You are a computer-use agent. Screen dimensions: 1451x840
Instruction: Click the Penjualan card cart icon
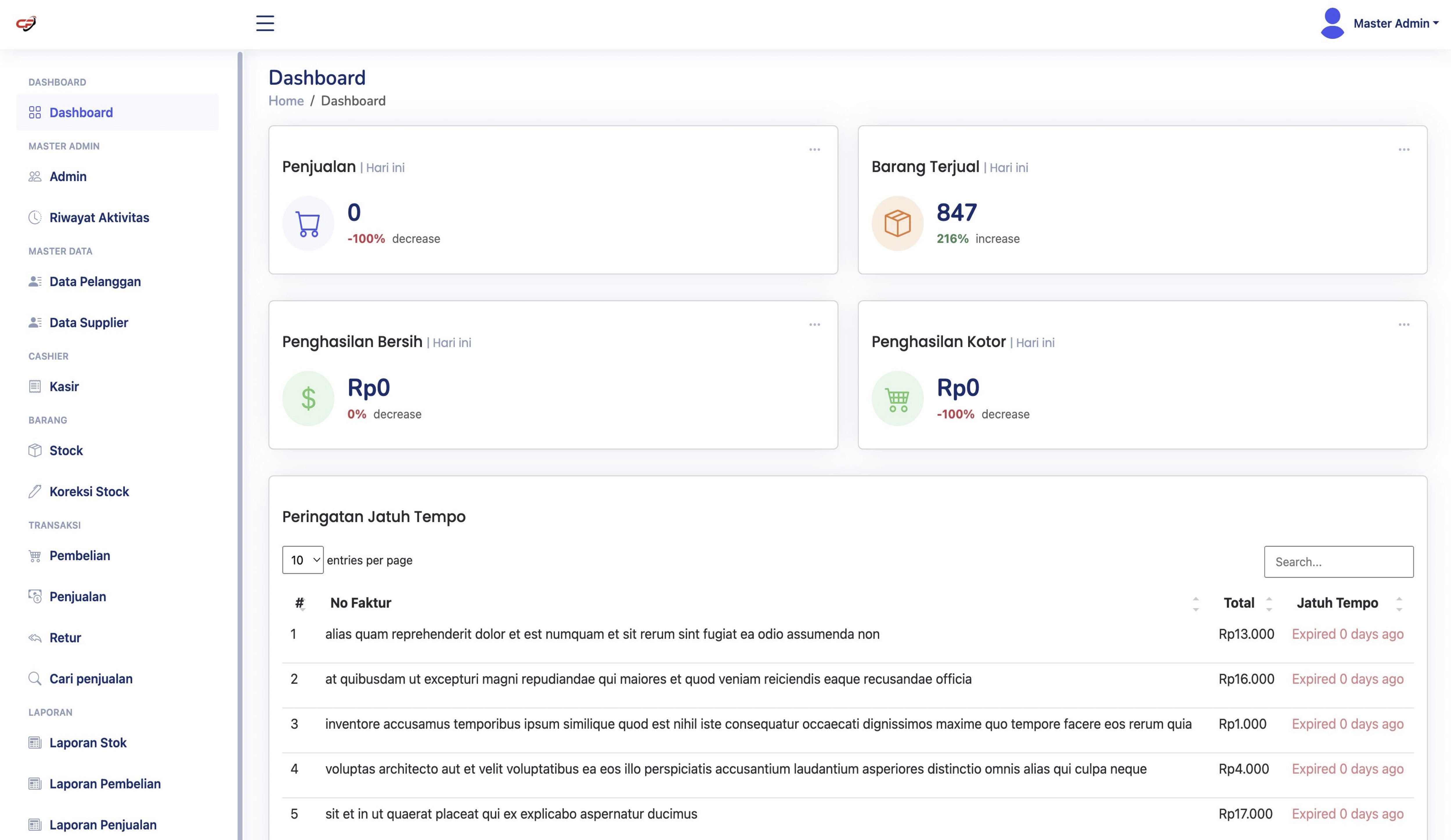coord(308,223)
